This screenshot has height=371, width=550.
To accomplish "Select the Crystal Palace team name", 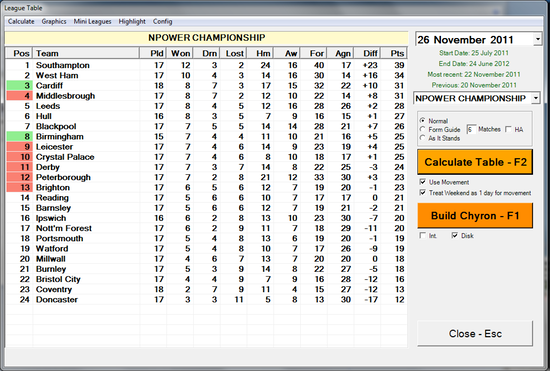I will [65, 157].
